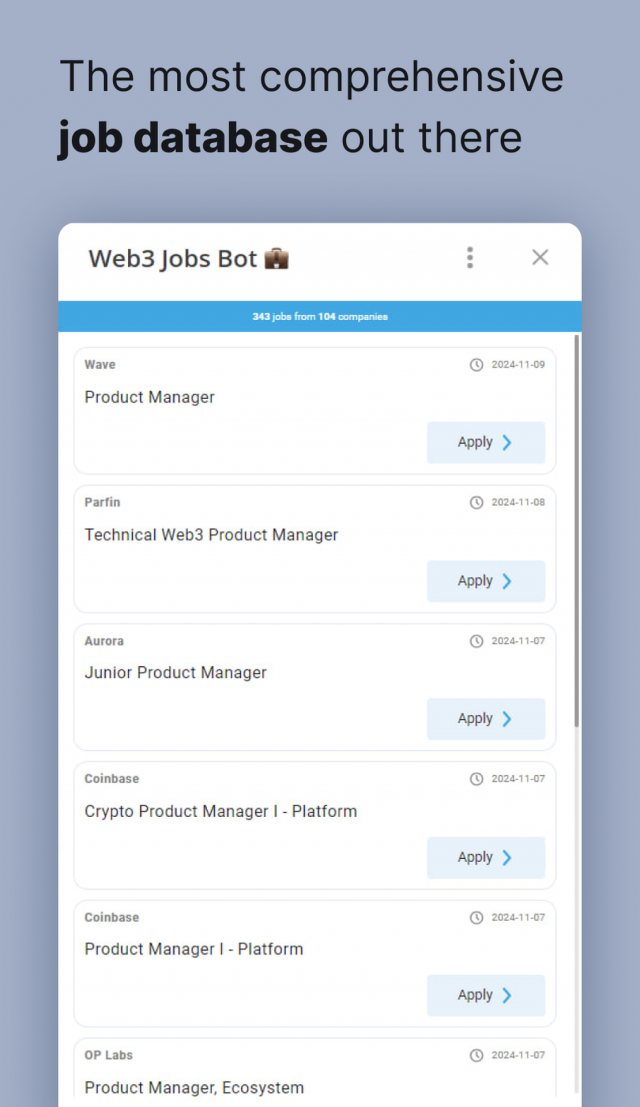Click the 'Aurora' company name
Viewport: 640px width, 1107px height.
pyautogui.click(x=104, y=641)
